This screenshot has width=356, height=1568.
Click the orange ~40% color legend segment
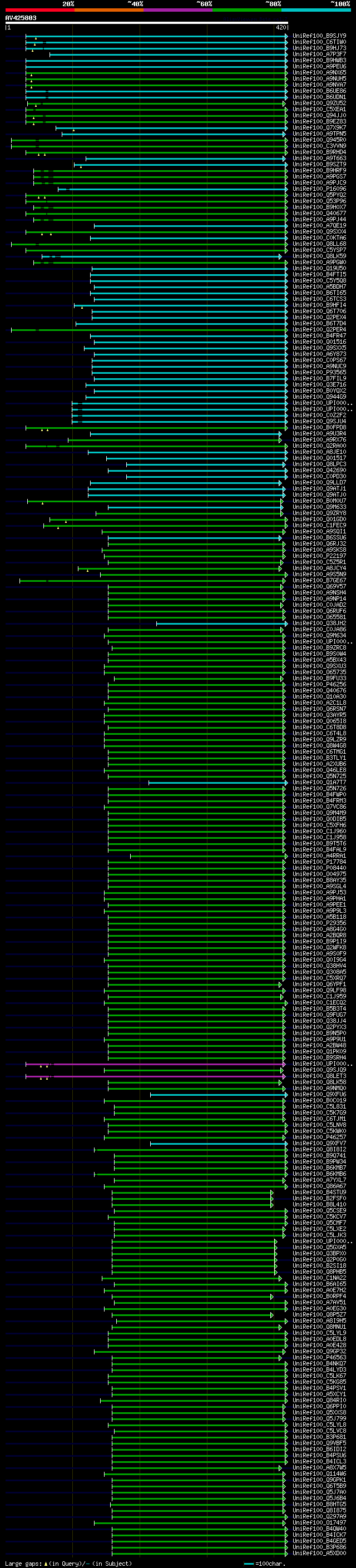pos(109,10)
